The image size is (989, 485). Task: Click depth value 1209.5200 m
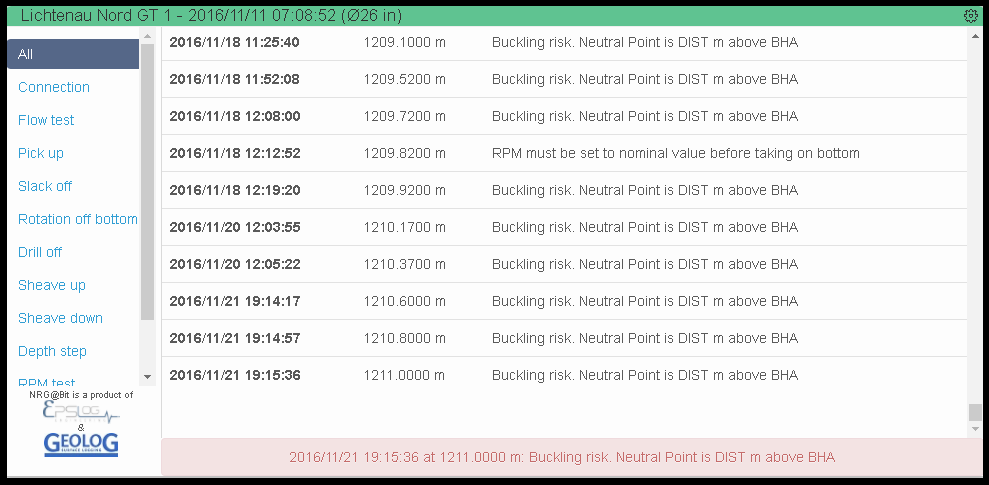pyautogui.click(x=404, y=79)
